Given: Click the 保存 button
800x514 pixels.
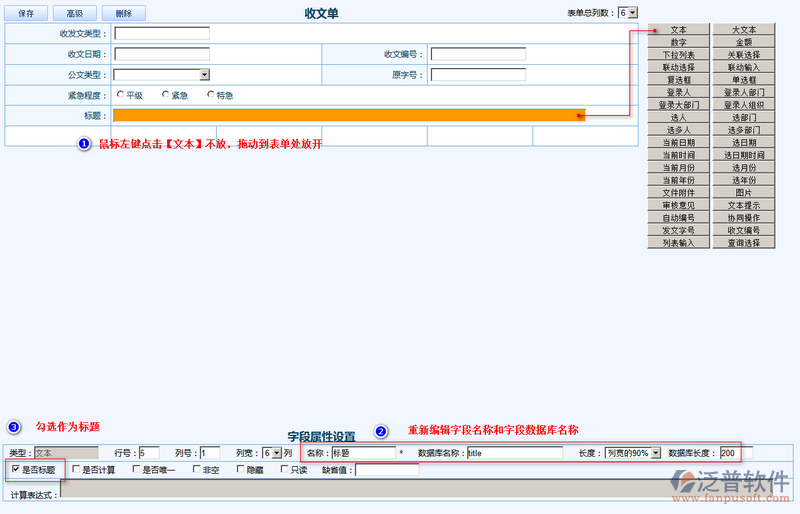Looking at the screenshot, I should pyautogui.click(x=26, y=14).
